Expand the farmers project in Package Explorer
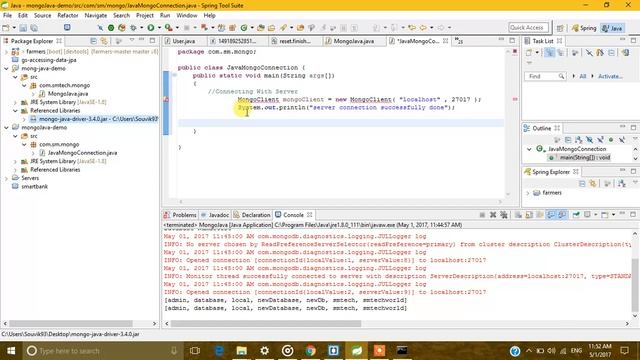The image size is (640, 360). pyautogui.click(x=6, y=52)
